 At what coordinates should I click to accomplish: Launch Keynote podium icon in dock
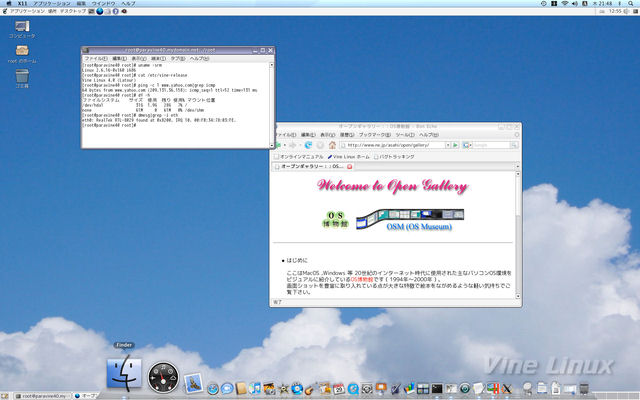(x=381, y=389)
